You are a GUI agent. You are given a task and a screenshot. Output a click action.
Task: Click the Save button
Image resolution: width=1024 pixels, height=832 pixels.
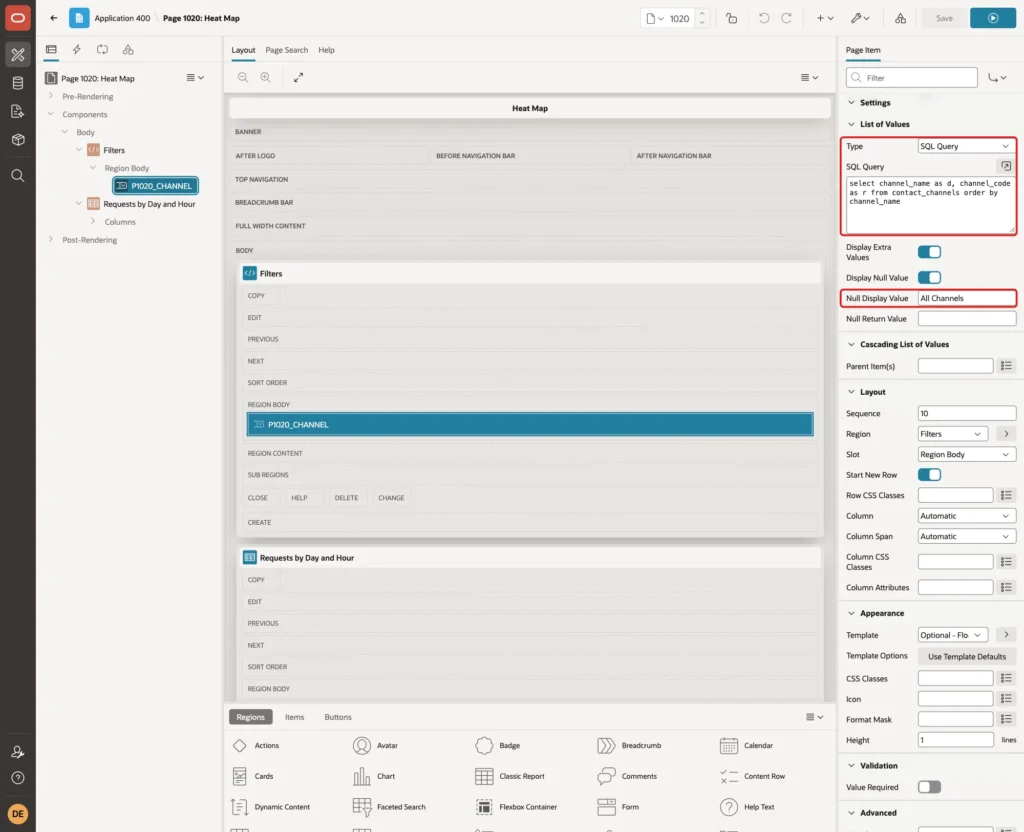tap(944, 18)
